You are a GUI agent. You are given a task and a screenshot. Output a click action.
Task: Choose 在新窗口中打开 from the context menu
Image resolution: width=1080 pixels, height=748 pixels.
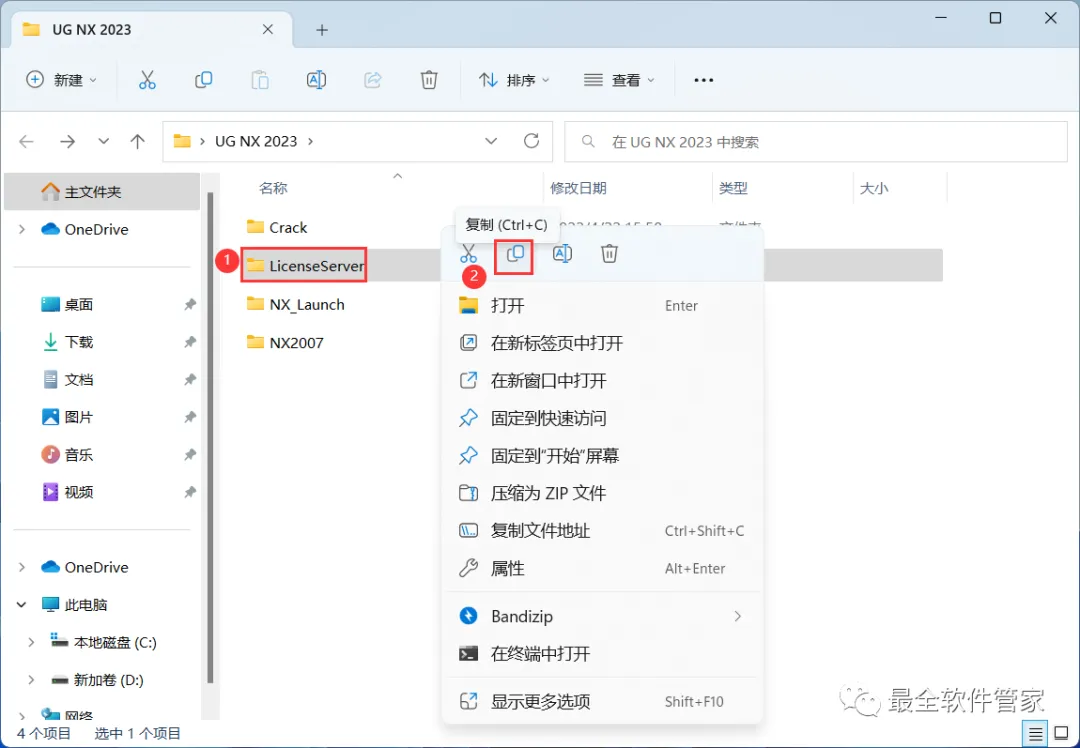(x=602, y=380)
